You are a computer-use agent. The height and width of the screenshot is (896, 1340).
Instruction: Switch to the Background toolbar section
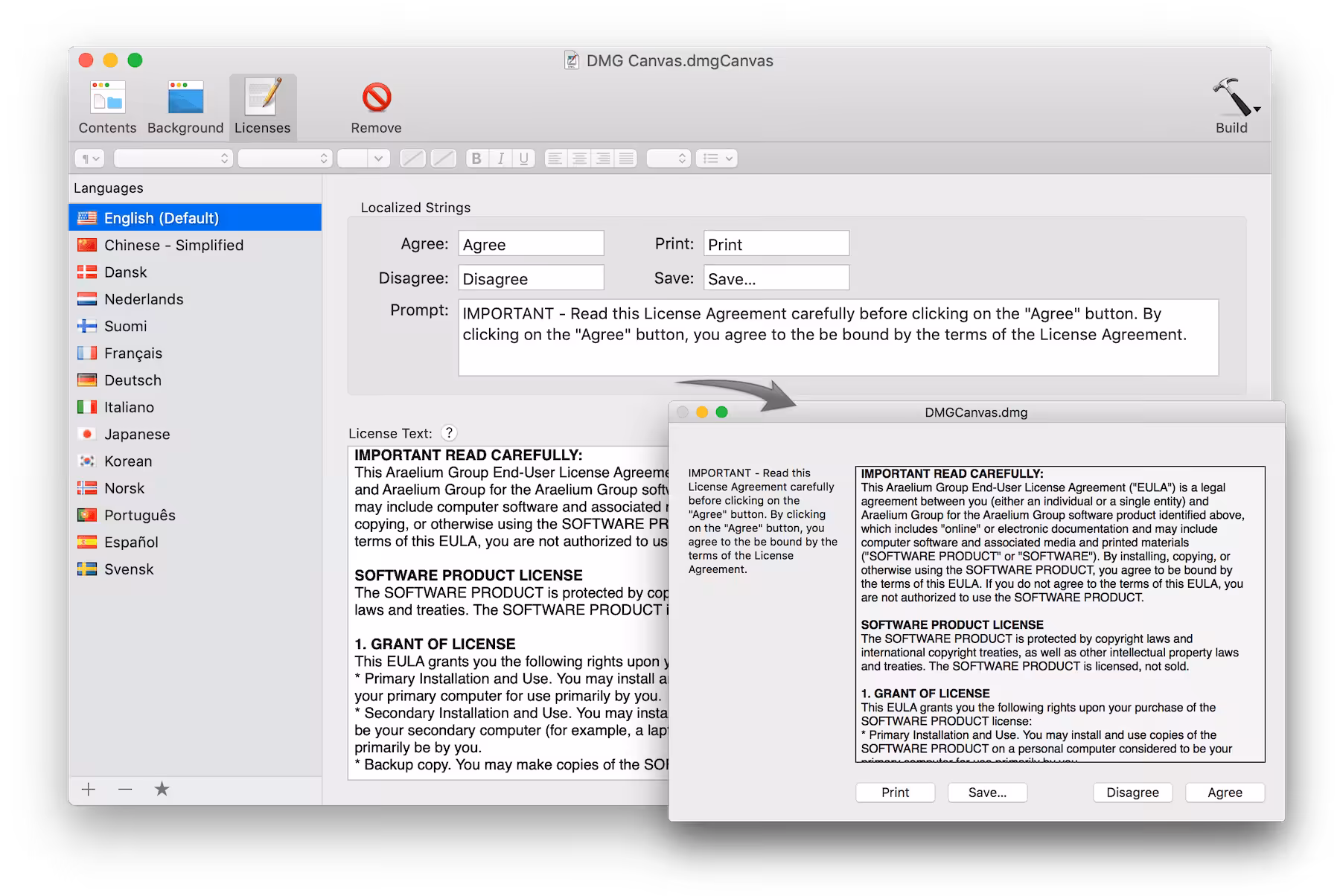pyautogui.click(x=185, y=108)
